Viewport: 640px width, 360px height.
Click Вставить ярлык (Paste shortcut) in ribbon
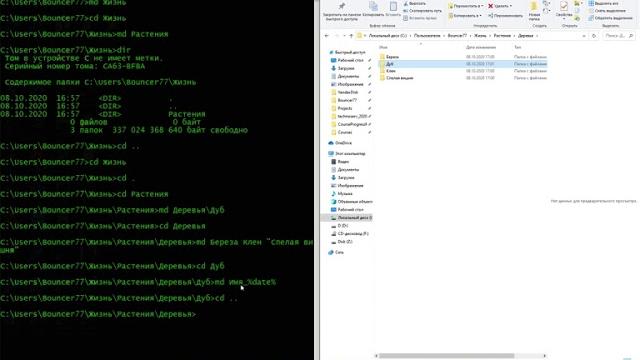tap(420, 18)
